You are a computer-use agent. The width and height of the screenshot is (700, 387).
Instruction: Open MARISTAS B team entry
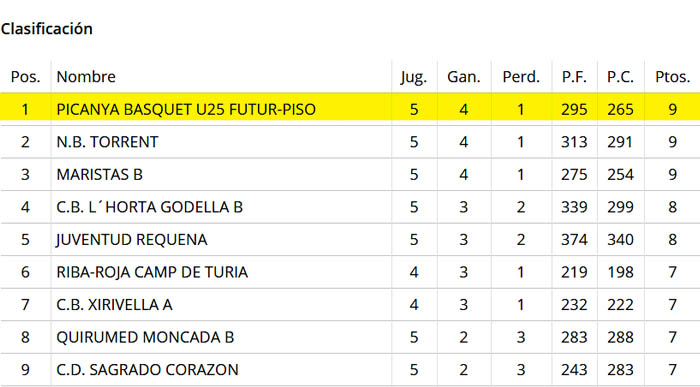point(99,175)
